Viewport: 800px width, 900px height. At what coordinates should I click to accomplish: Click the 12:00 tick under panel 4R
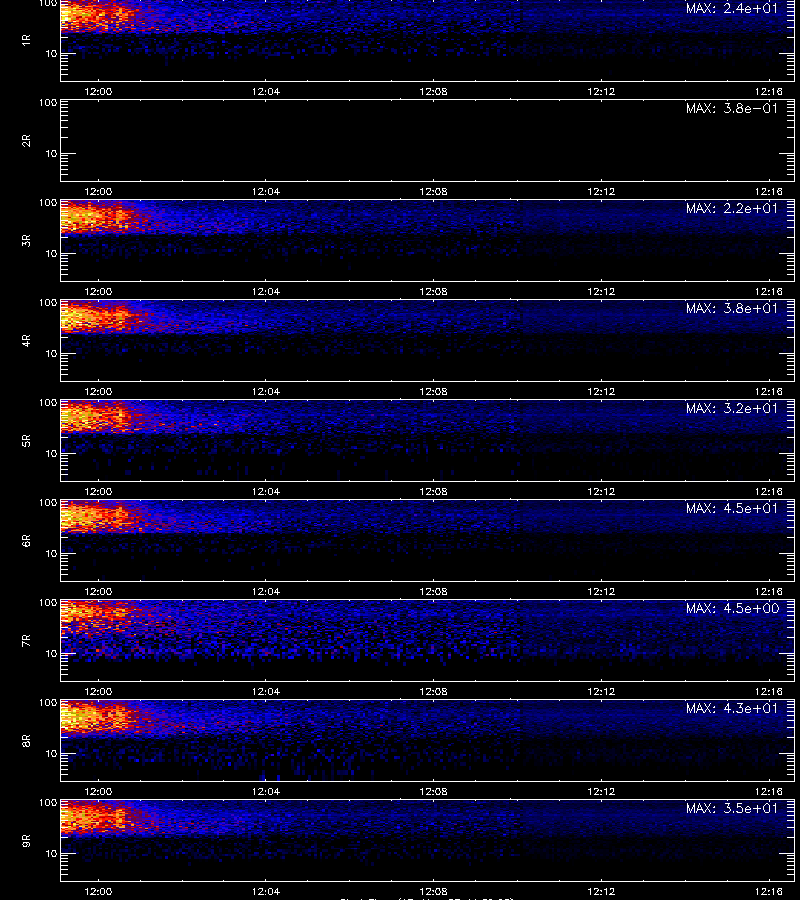(x=98, y=391)
